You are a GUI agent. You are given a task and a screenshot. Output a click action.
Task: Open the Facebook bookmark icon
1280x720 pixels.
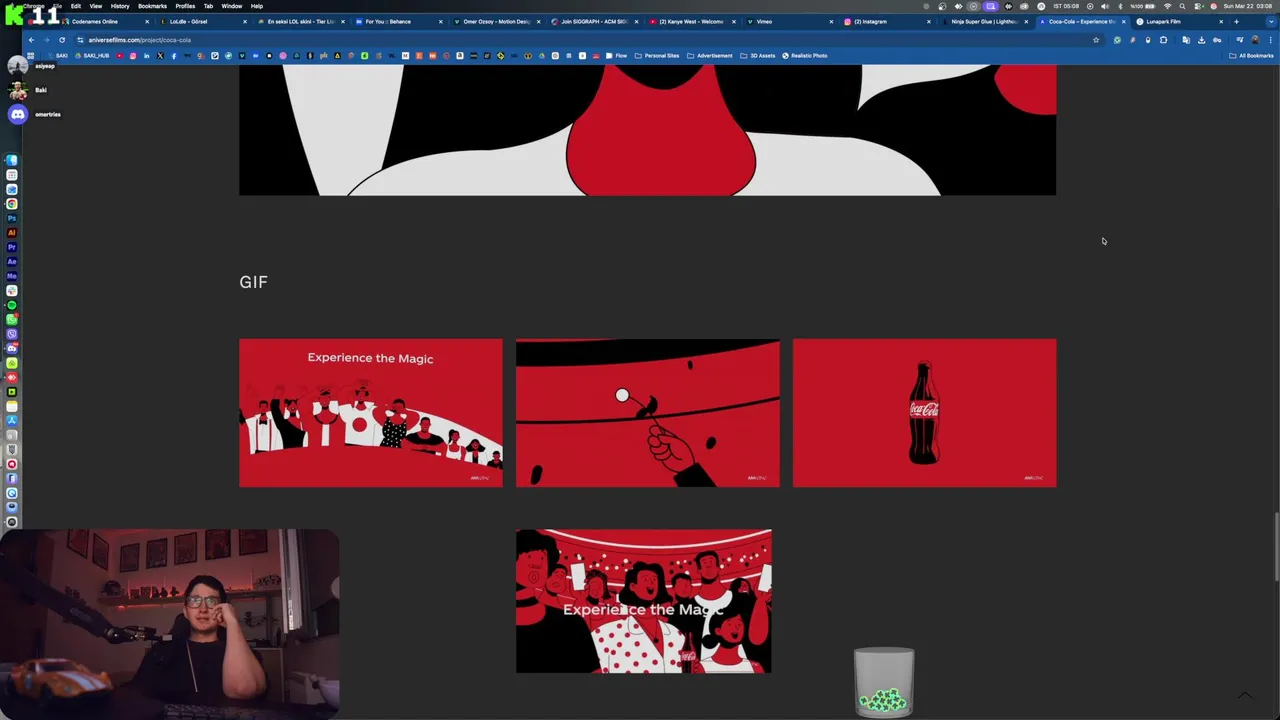pos(174,55)
